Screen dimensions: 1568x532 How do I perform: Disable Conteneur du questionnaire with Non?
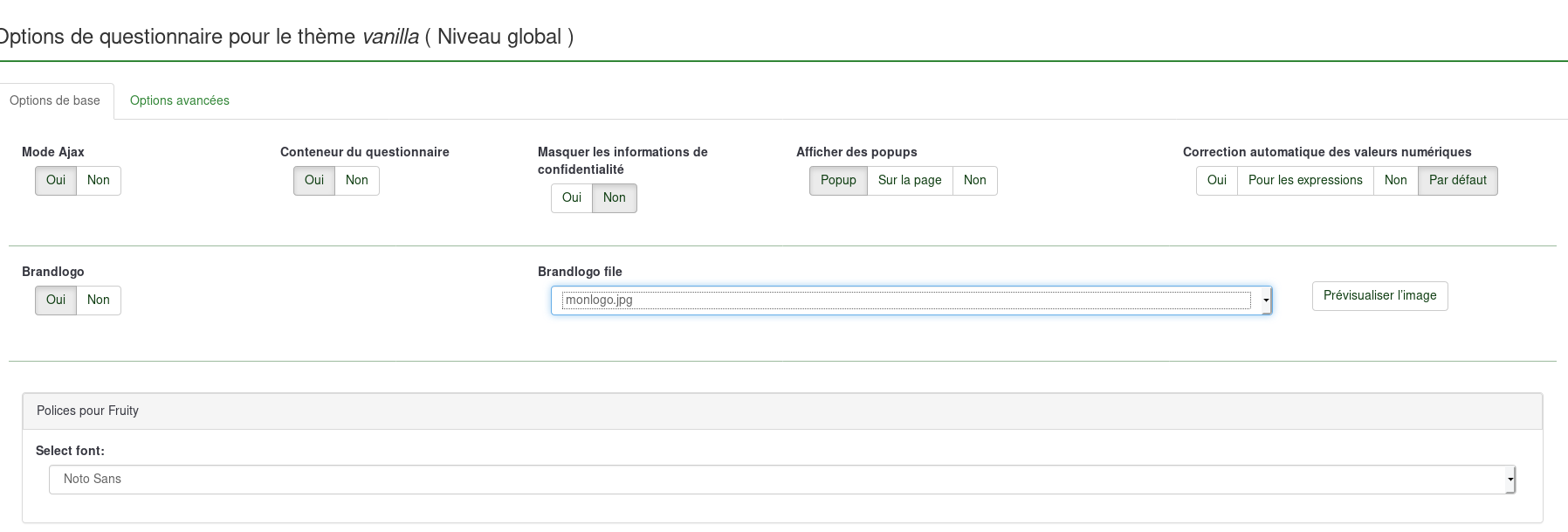tap(357, 180)
